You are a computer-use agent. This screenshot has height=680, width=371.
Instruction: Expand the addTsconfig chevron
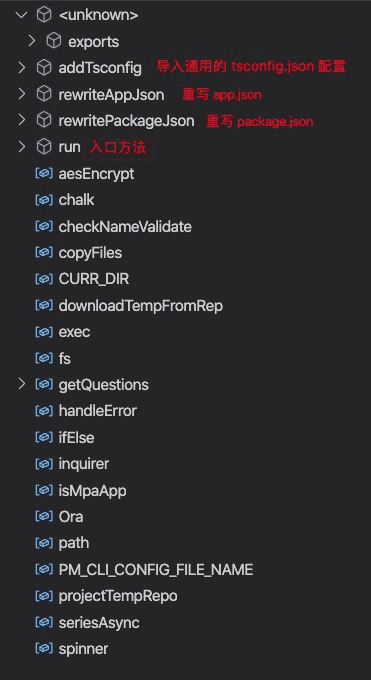22,68
